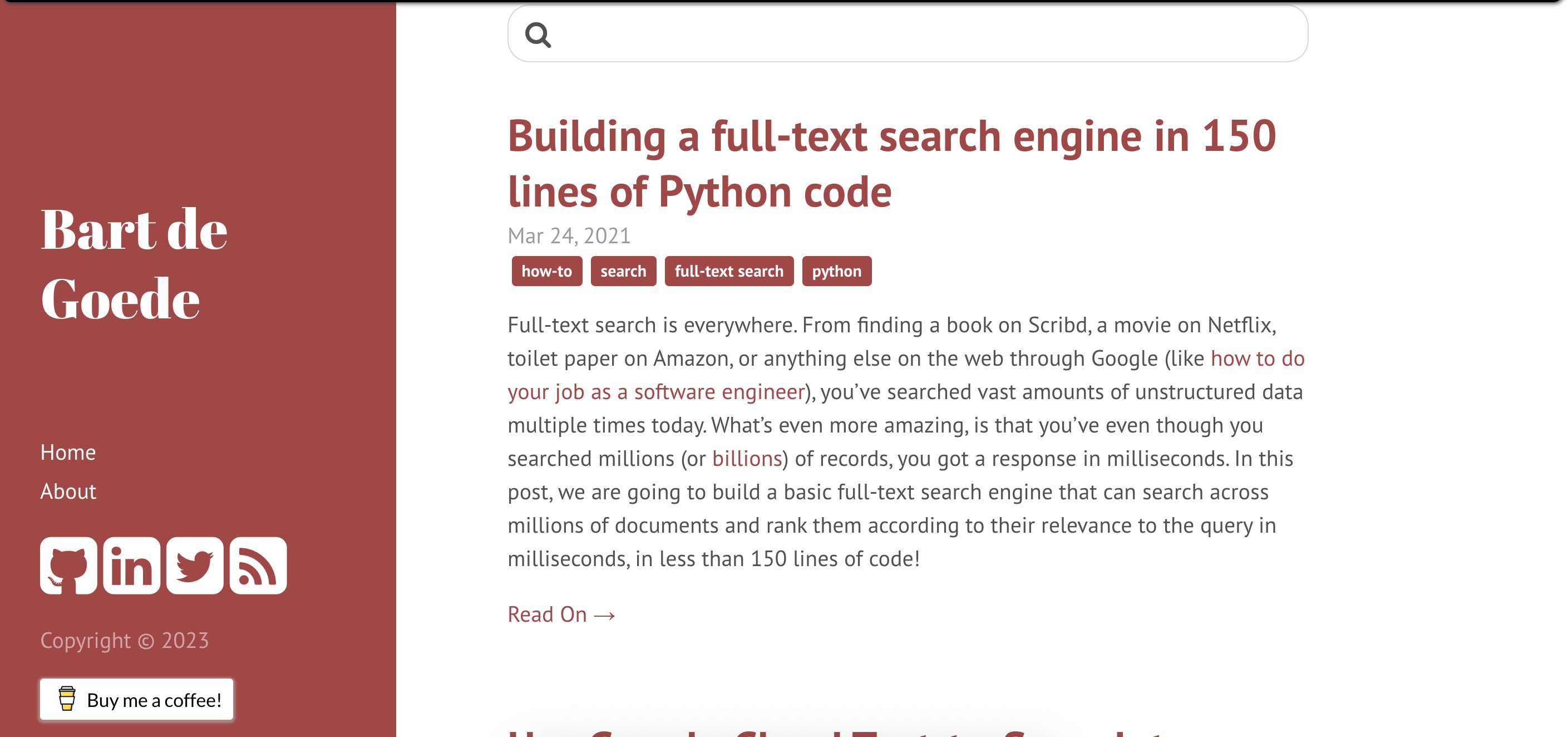The image size is (1568, 737).
Task: Open the RSS feed icon
Action: pyautogui.click(x=258, y=565)
